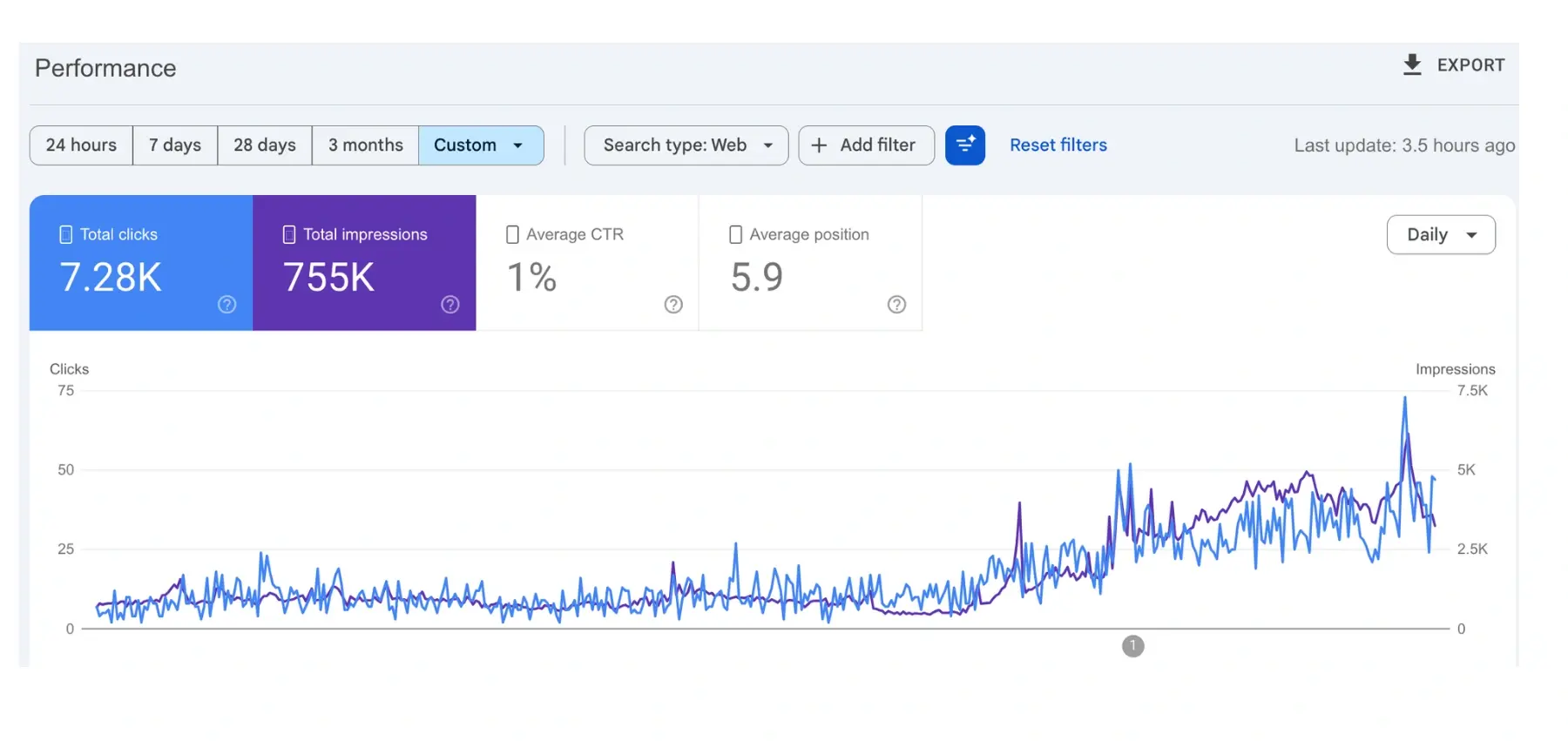Click the Impressions axis label
1568x741 pixels.
(1455, 369)
